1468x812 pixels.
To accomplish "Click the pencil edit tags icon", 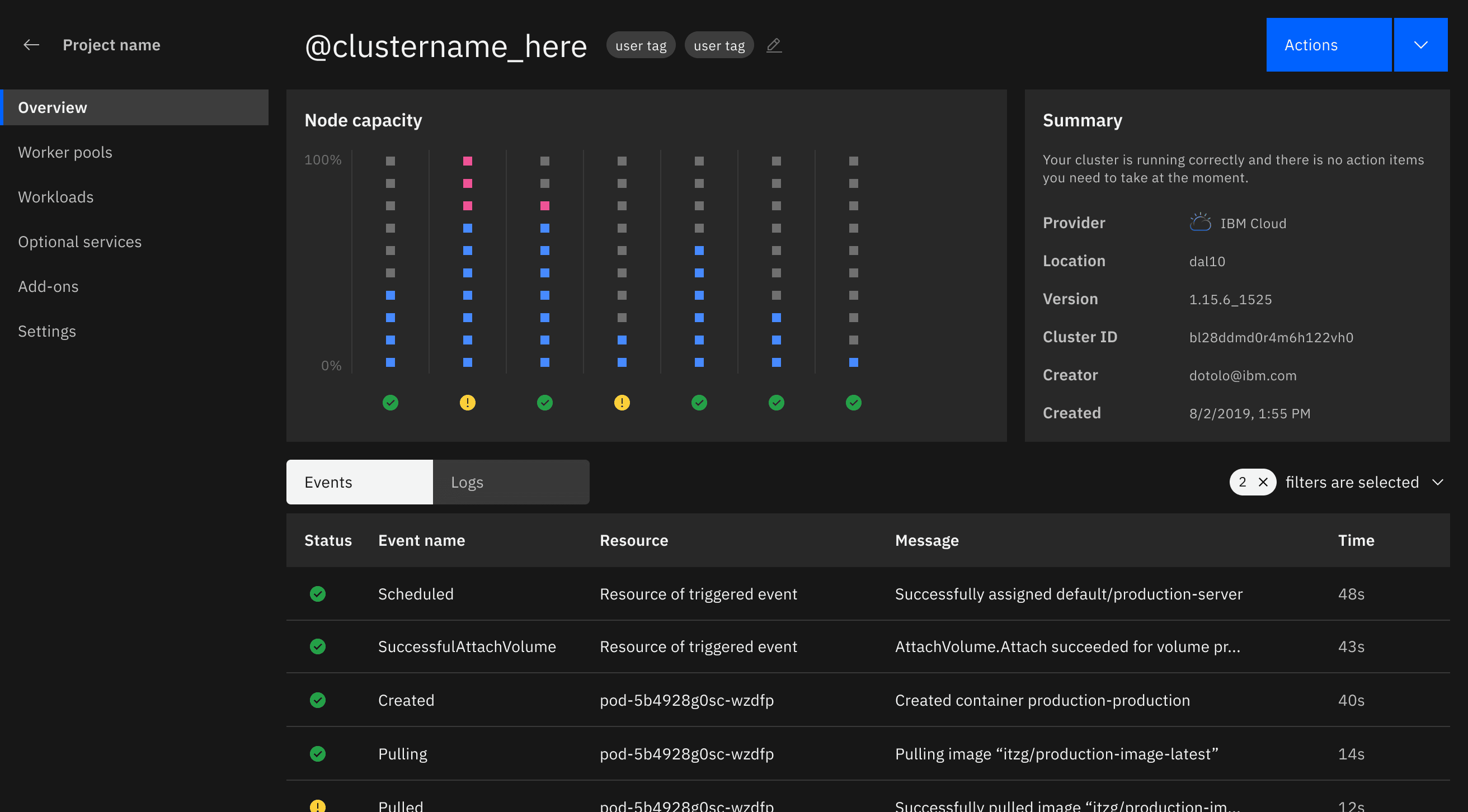I will pyautogui.click(x=774, y=45).
